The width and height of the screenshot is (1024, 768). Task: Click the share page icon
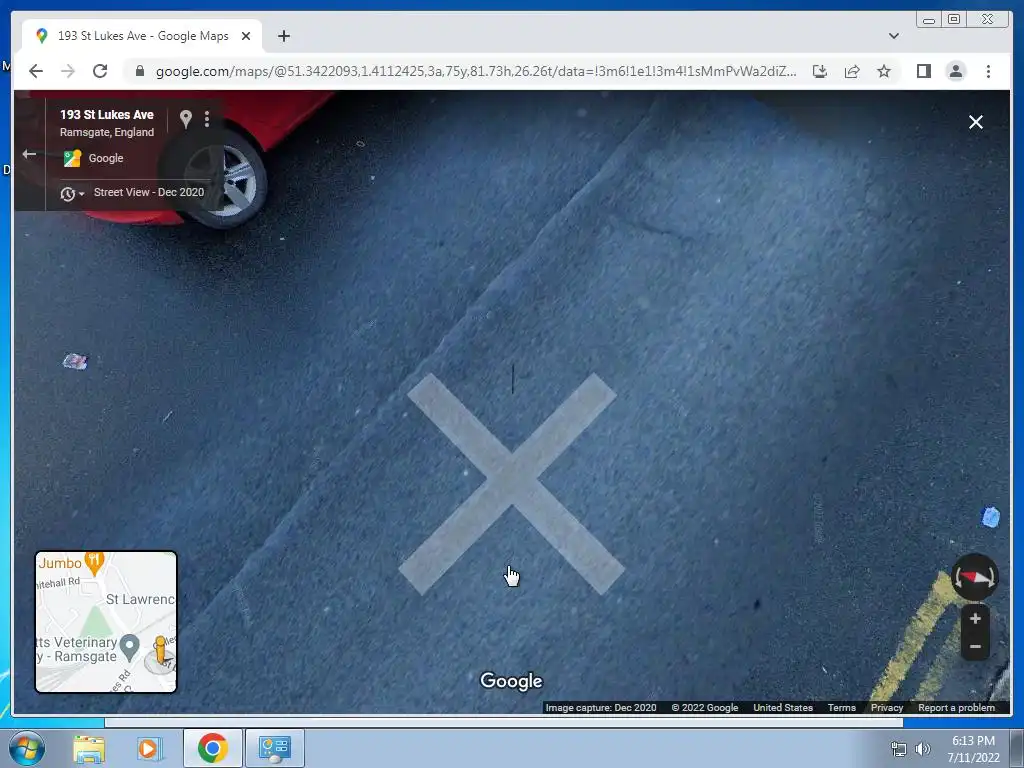852,71
